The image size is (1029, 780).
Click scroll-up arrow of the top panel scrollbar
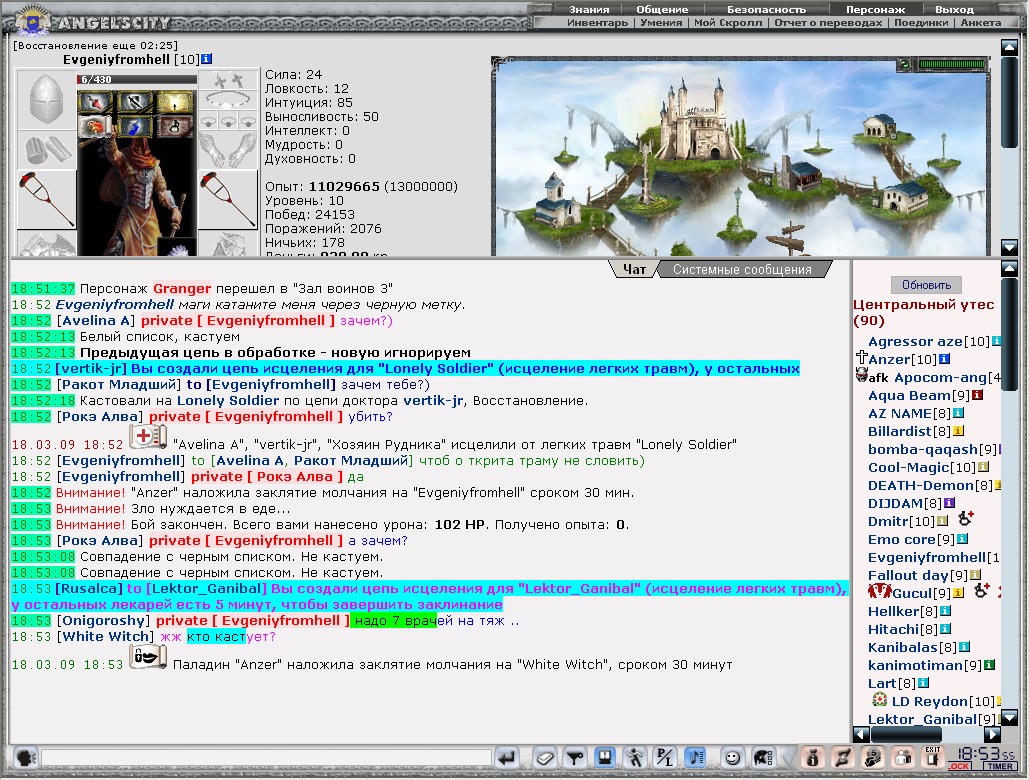coord(1009,47)
